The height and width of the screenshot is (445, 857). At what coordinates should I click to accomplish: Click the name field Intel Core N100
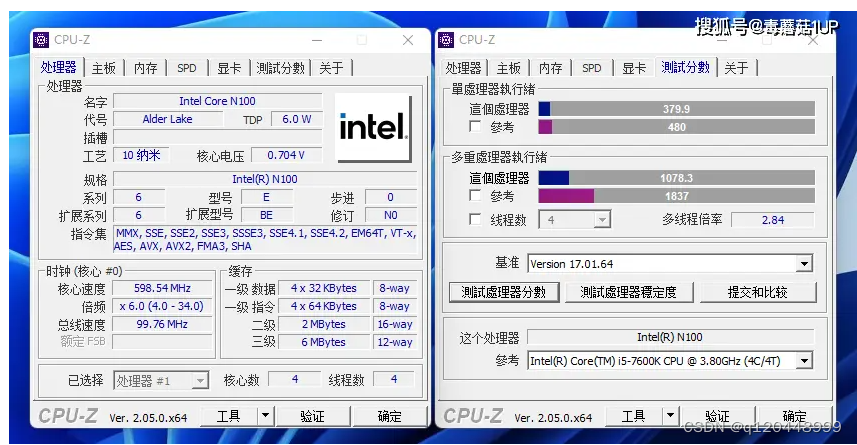(x=218, y=101)
